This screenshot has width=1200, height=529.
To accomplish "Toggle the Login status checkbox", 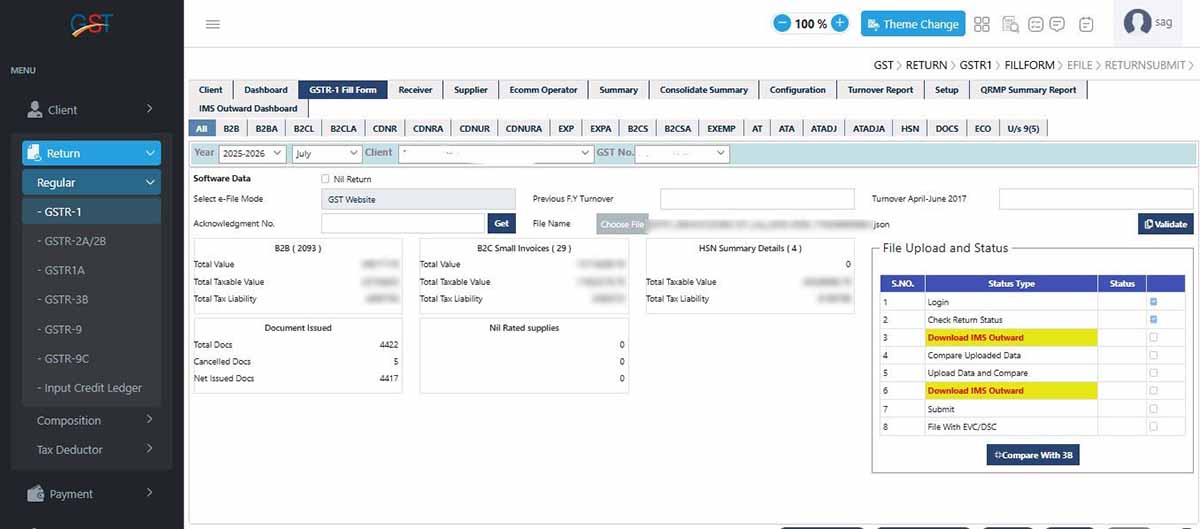I will (x=1154, y=302).
